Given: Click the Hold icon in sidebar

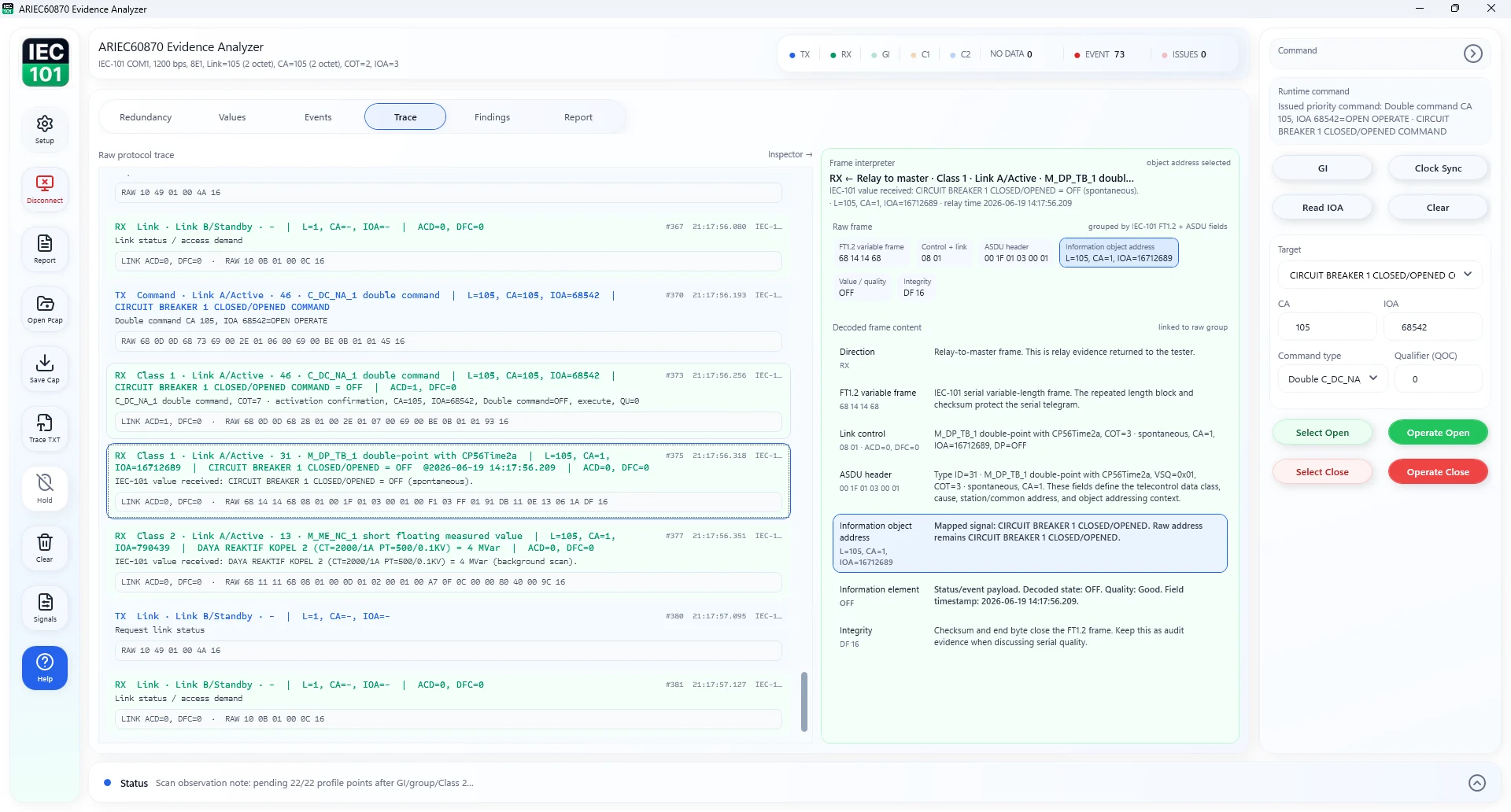Looking at the screenshot, I should click(x=45, y=488).
